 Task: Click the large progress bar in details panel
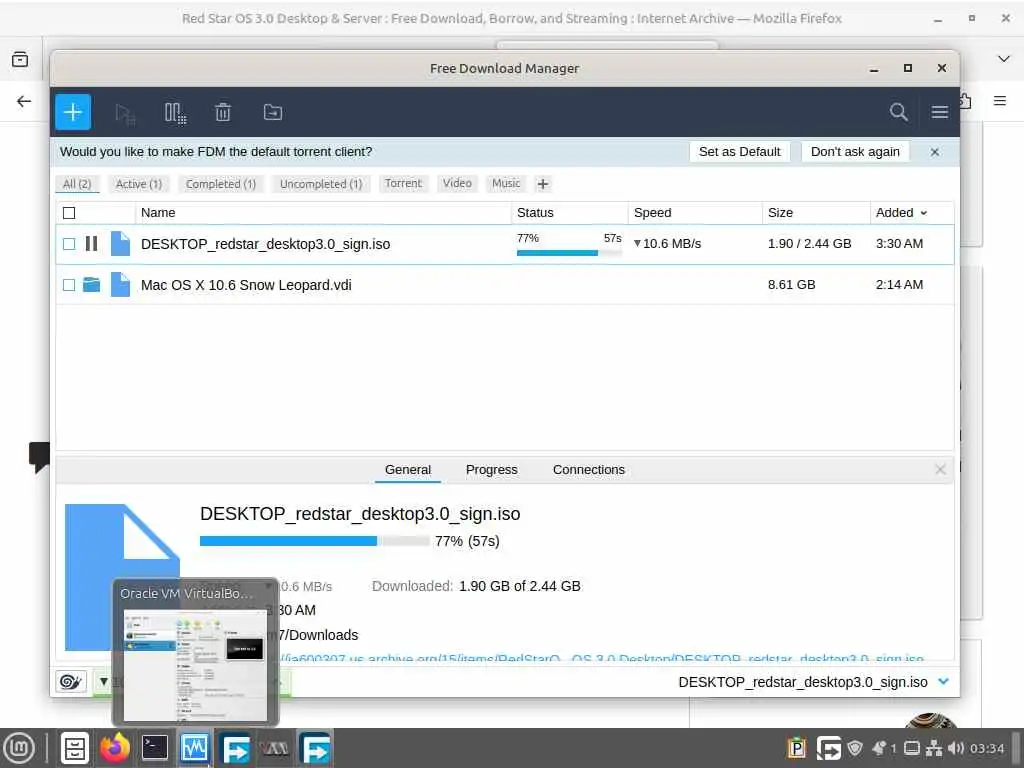314,541
